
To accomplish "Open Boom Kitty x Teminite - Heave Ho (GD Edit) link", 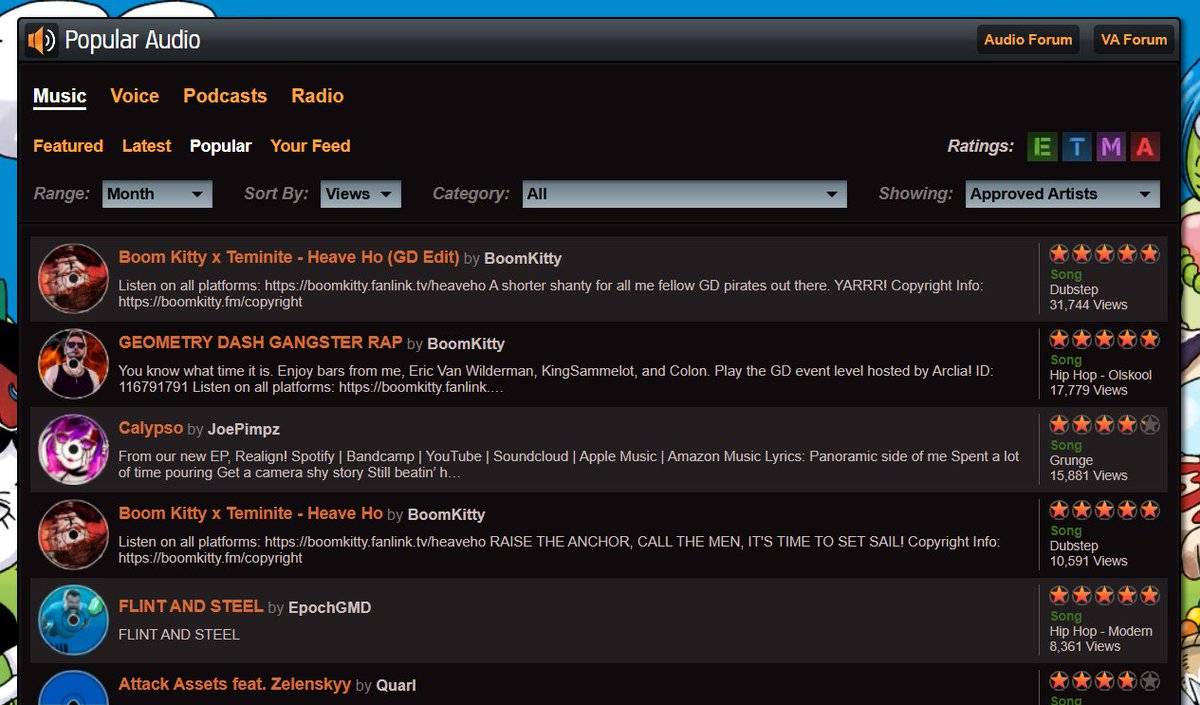I will 289,257.
